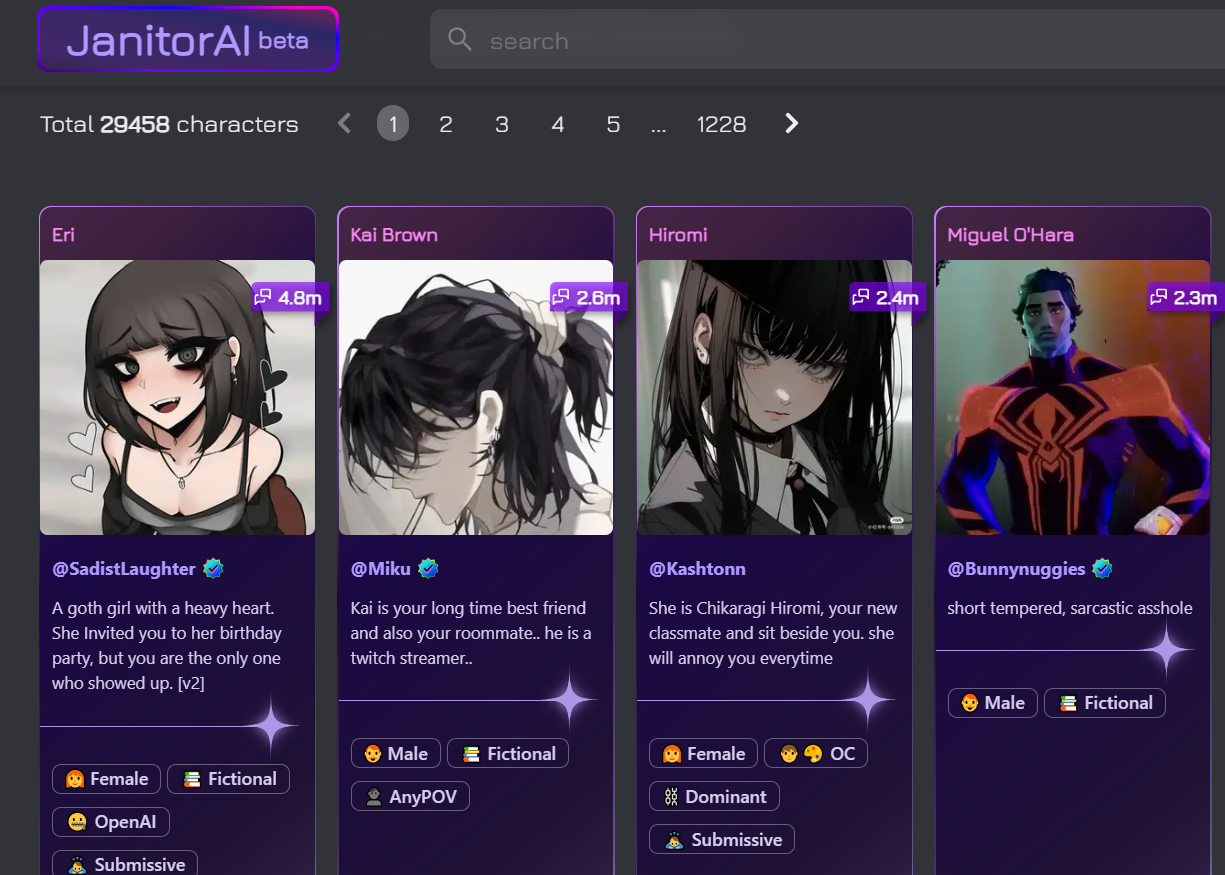Image resolution: width=1225 pixels, height=875 pixels.
Task: Select Dominant tag on Hiromi card
Action: (x=714, y=796)
